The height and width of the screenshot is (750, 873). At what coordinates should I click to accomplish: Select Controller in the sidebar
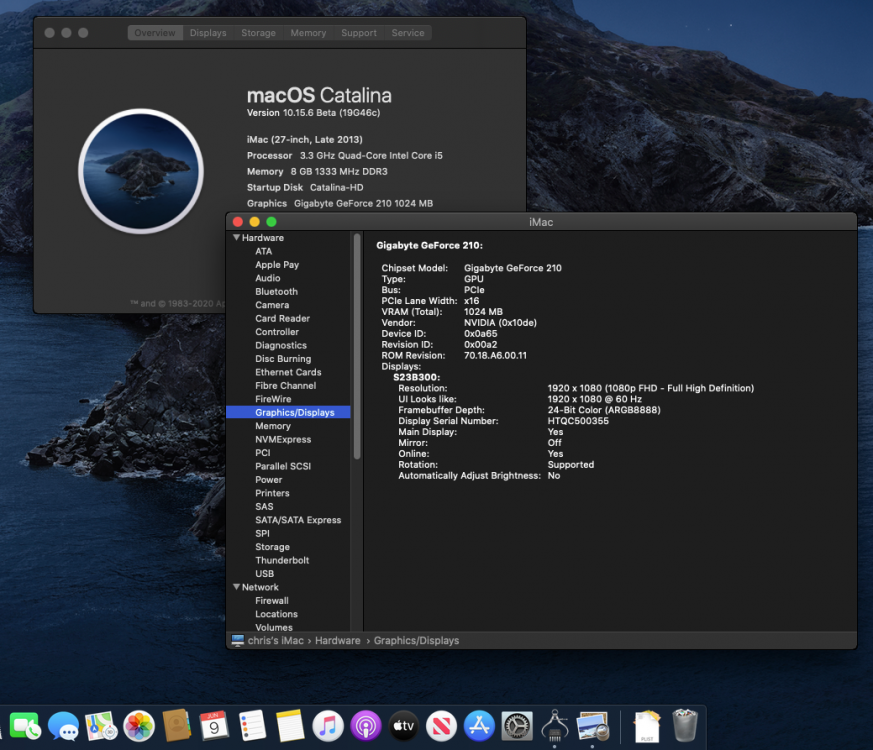point(277,331)
